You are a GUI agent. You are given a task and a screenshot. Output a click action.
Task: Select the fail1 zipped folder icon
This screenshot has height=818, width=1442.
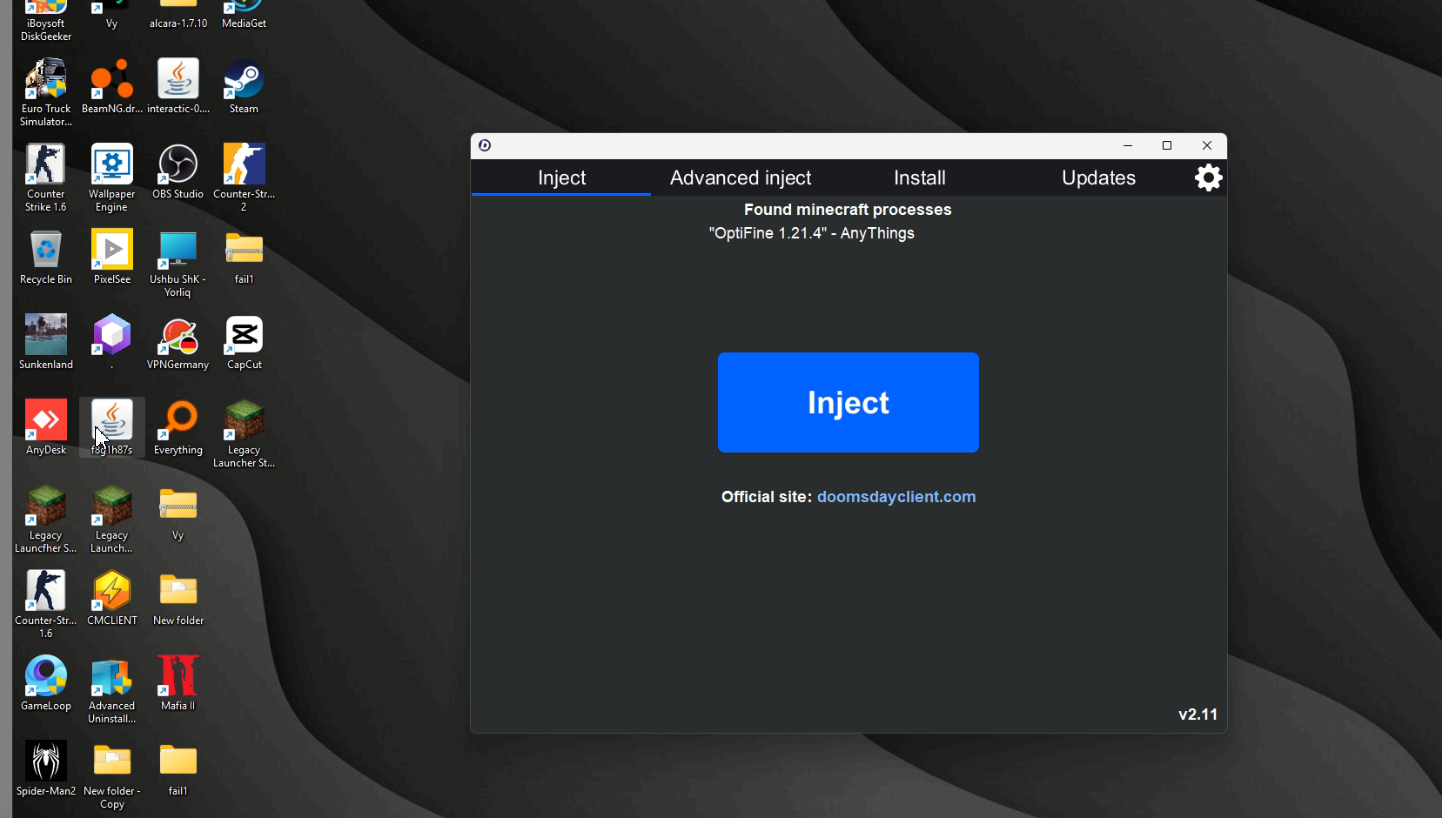click(x=244, y=257)
